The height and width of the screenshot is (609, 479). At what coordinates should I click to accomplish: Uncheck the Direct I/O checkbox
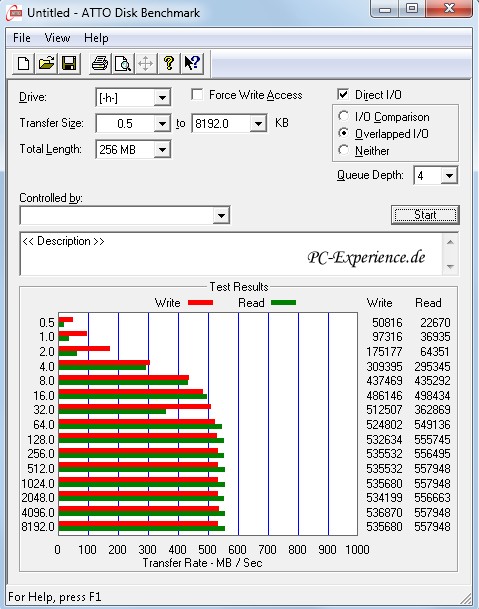click(x=343, y=94)
